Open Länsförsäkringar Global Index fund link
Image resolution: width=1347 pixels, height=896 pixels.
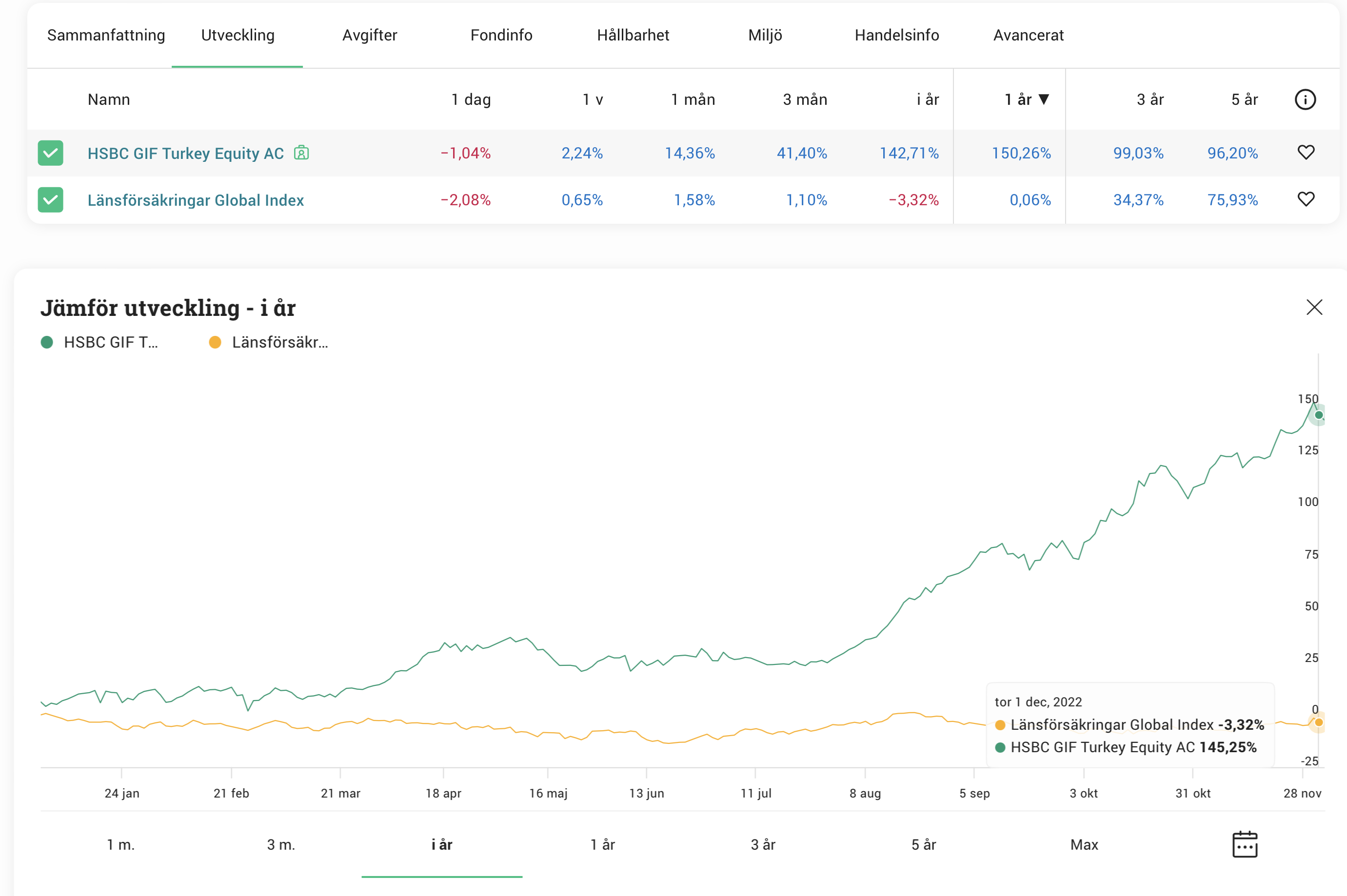pos(196,200)
